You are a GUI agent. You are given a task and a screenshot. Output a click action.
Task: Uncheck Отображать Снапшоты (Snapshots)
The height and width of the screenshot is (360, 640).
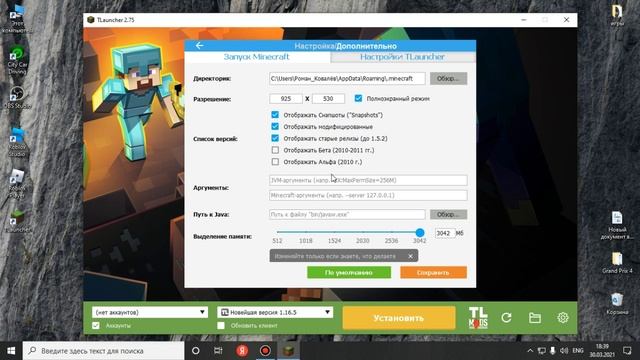tap(275, 115)
